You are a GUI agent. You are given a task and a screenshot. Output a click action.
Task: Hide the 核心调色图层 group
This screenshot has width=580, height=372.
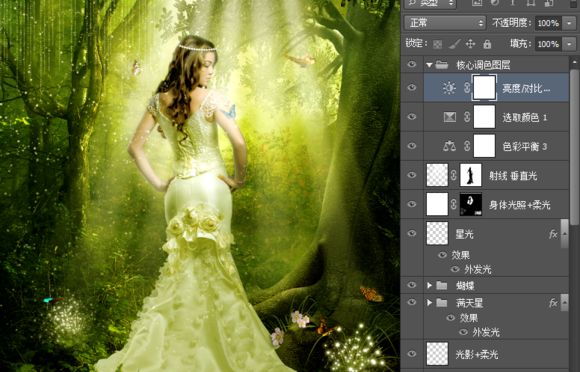point(412,65)
